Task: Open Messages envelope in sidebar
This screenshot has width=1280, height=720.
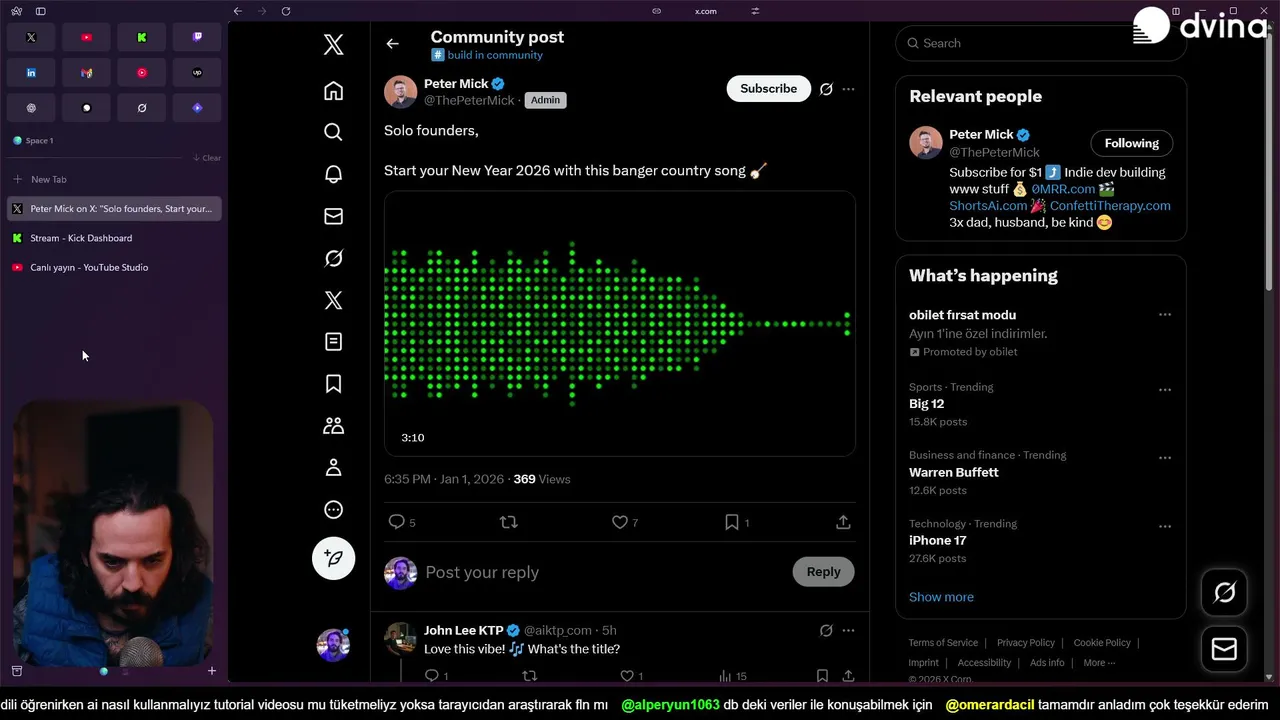Action: [x=334, y=216]
